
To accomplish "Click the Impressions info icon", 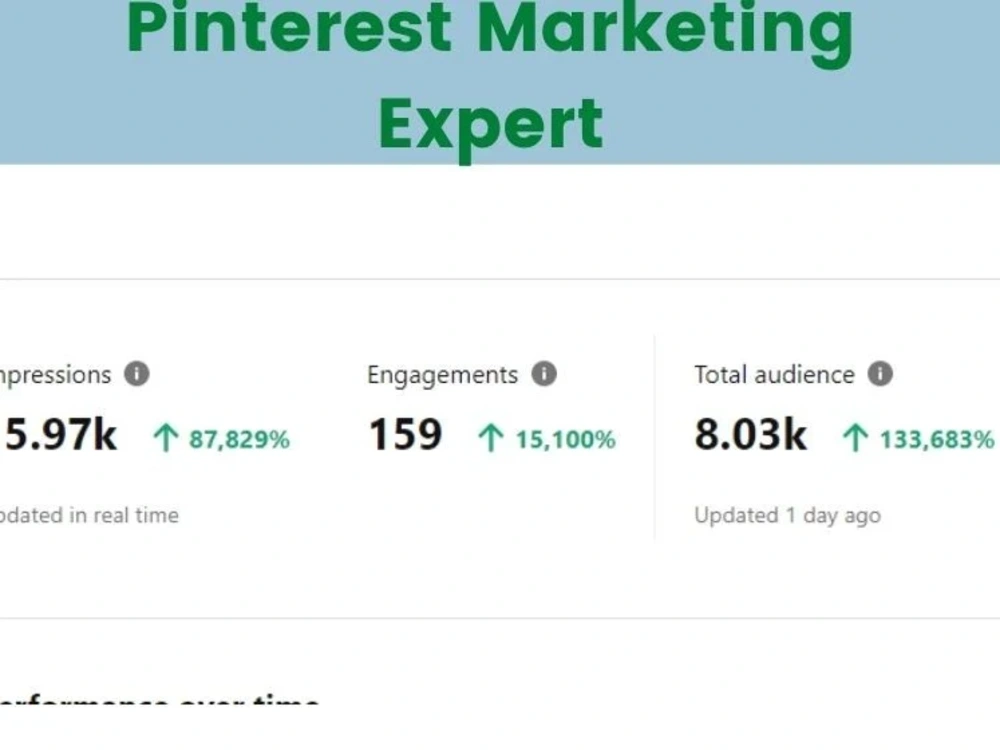I will click(x=136, y=374).
